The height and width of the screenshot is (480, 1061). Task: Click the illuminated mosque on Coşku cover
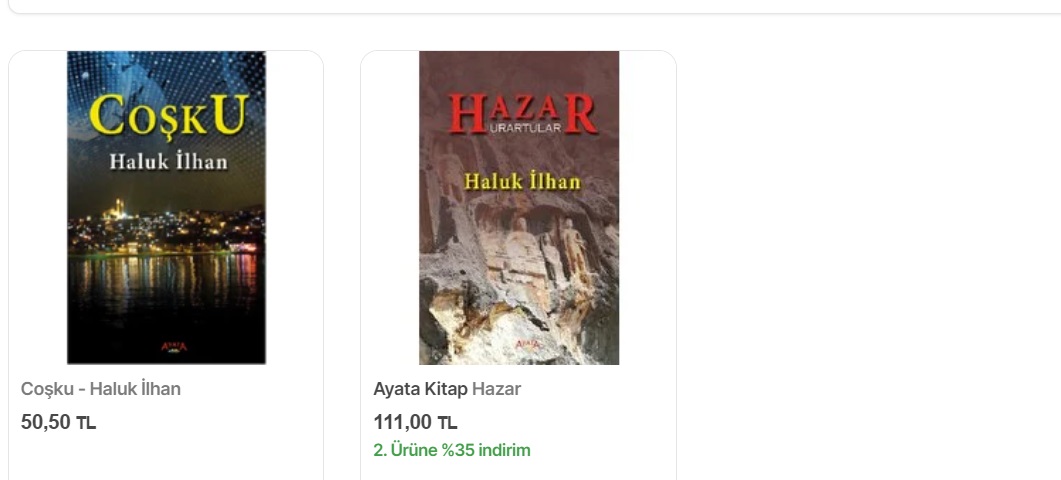(x=119, y=210)
